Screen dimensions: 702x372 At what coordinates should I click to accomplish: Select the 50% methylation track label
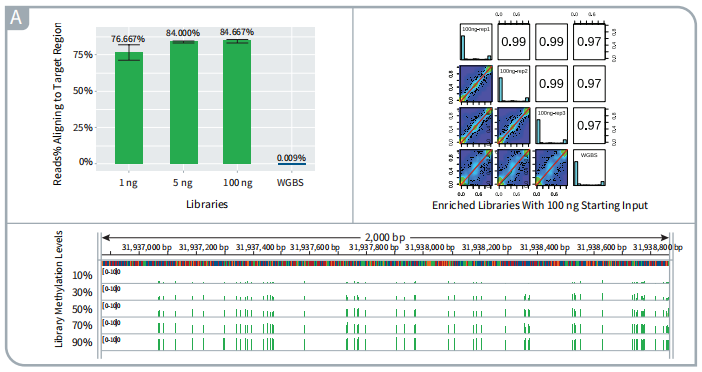tap(82, 310)
